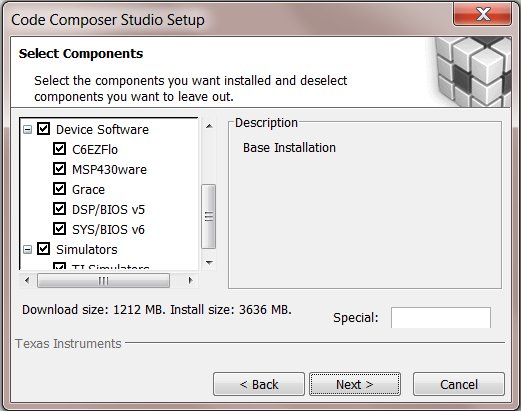
Task: Focus the Special input field
Action: (441, 318)
